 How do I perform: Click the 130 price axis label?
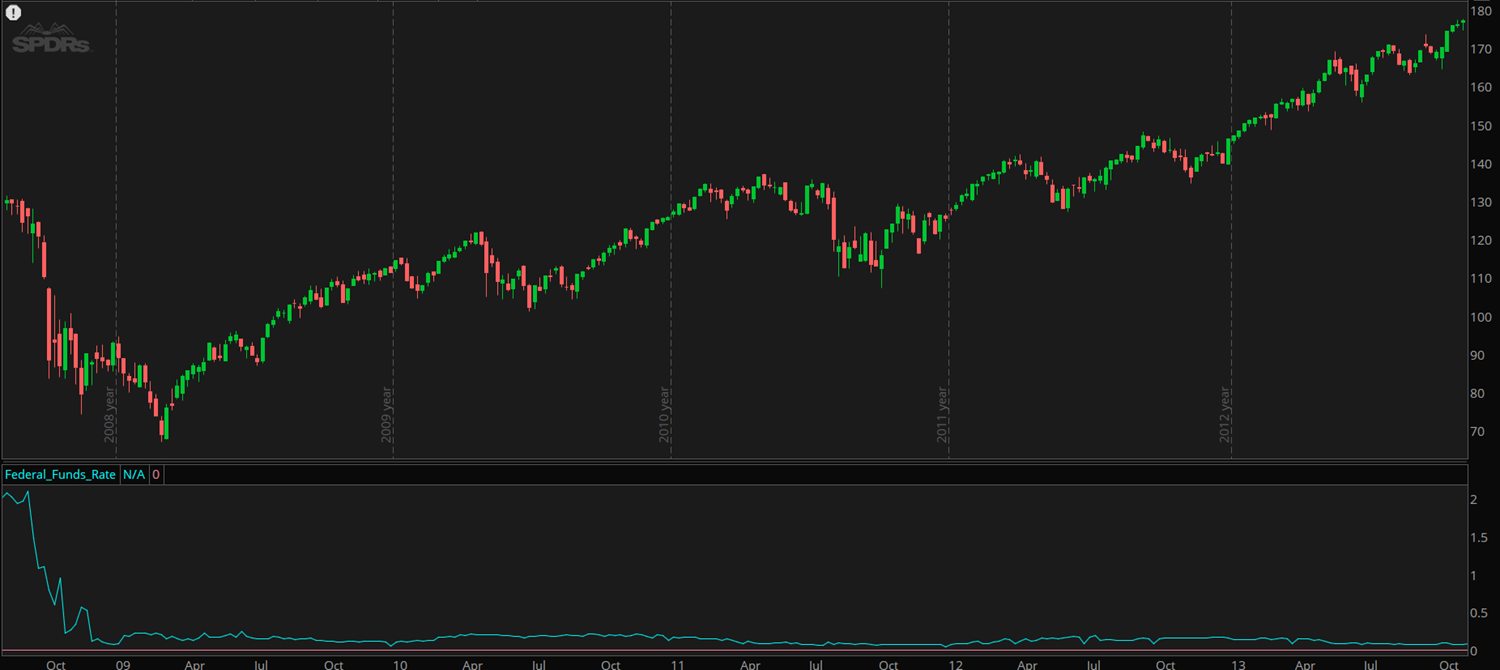[1482, 202]
